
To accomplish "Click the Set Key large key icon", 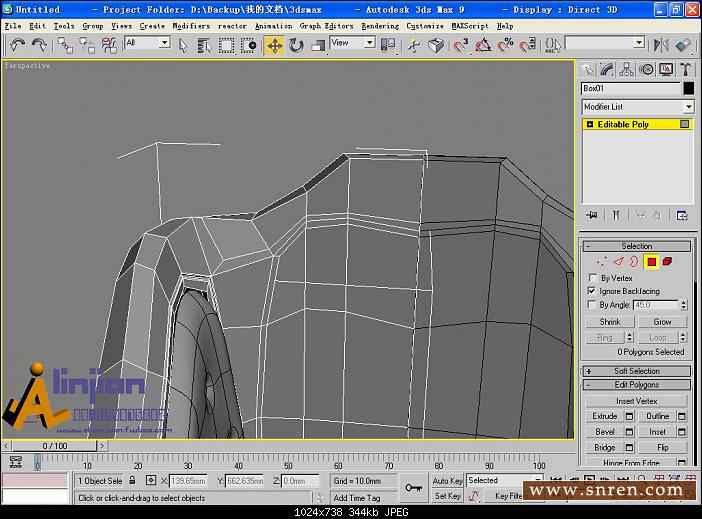I will coord(413,488).
